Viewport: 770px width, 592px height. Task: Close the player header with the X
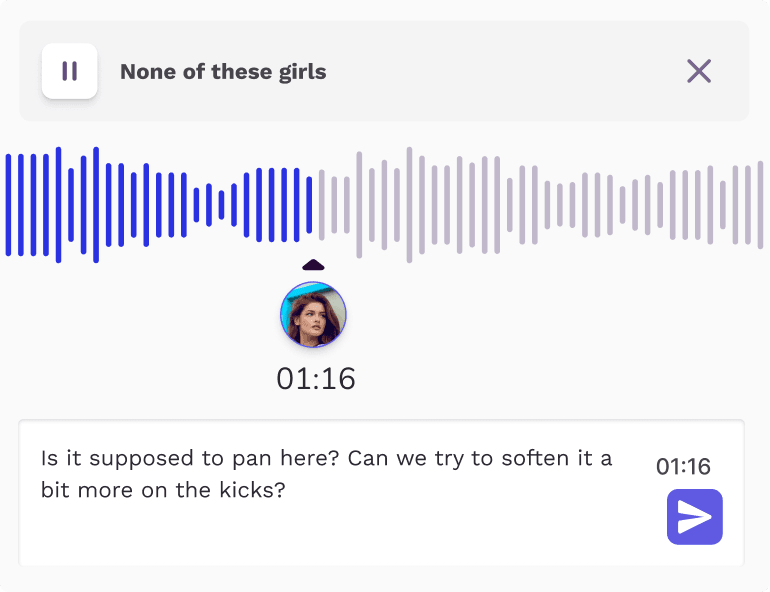[699, 71]
